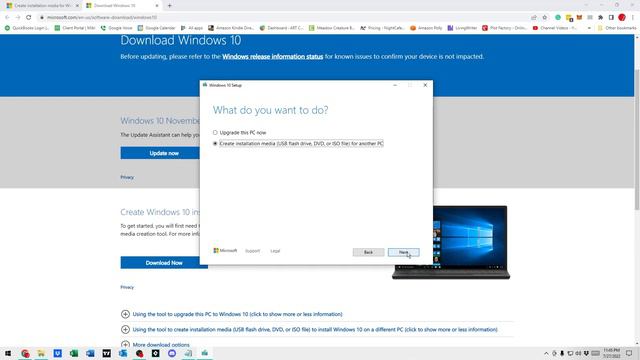Toggle the browser side panel icon
Screen dimensions: 640x360
pos(611,18)
